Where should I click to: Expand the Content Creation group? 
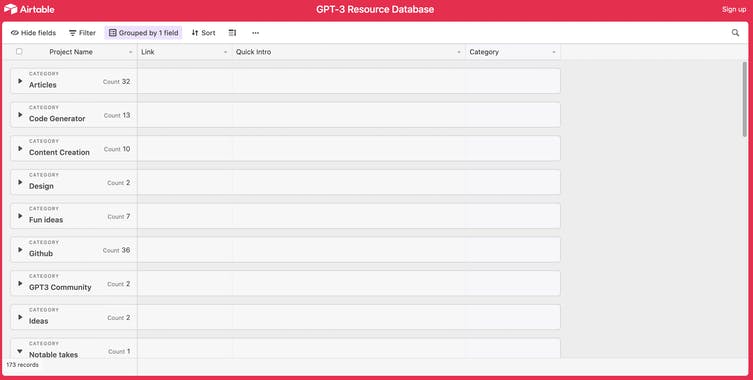pyautogui.click(x=20, y=148)
